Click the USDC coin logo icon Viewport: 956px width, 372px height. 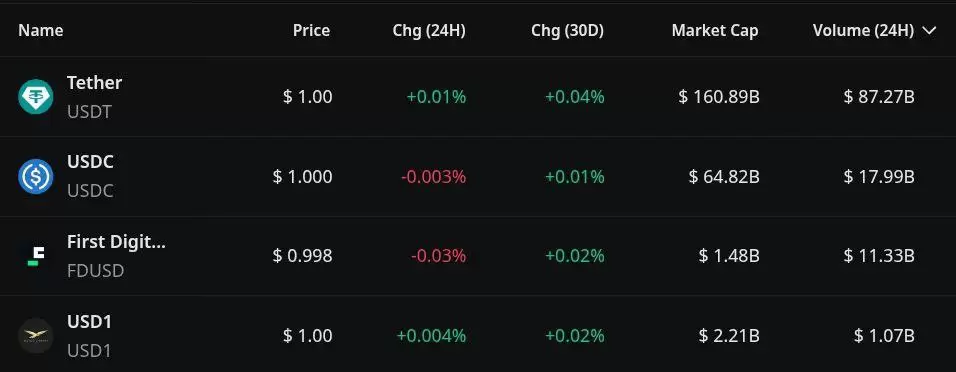35,176
